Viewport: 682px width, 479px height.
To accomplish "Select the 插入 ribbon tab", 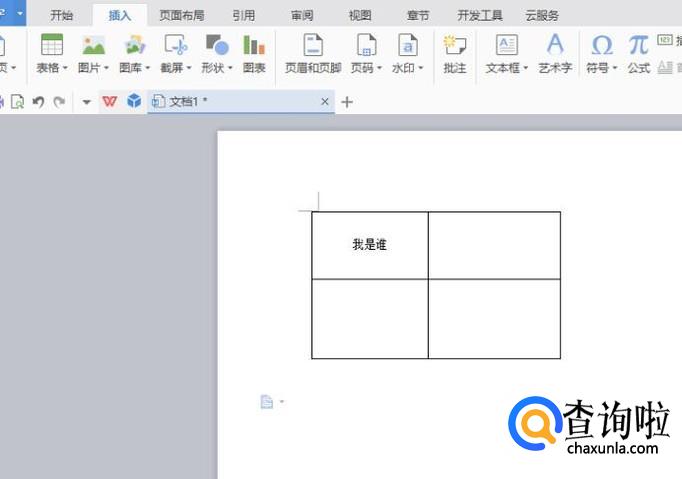I will pyautogui.click(x=120, y=16).
